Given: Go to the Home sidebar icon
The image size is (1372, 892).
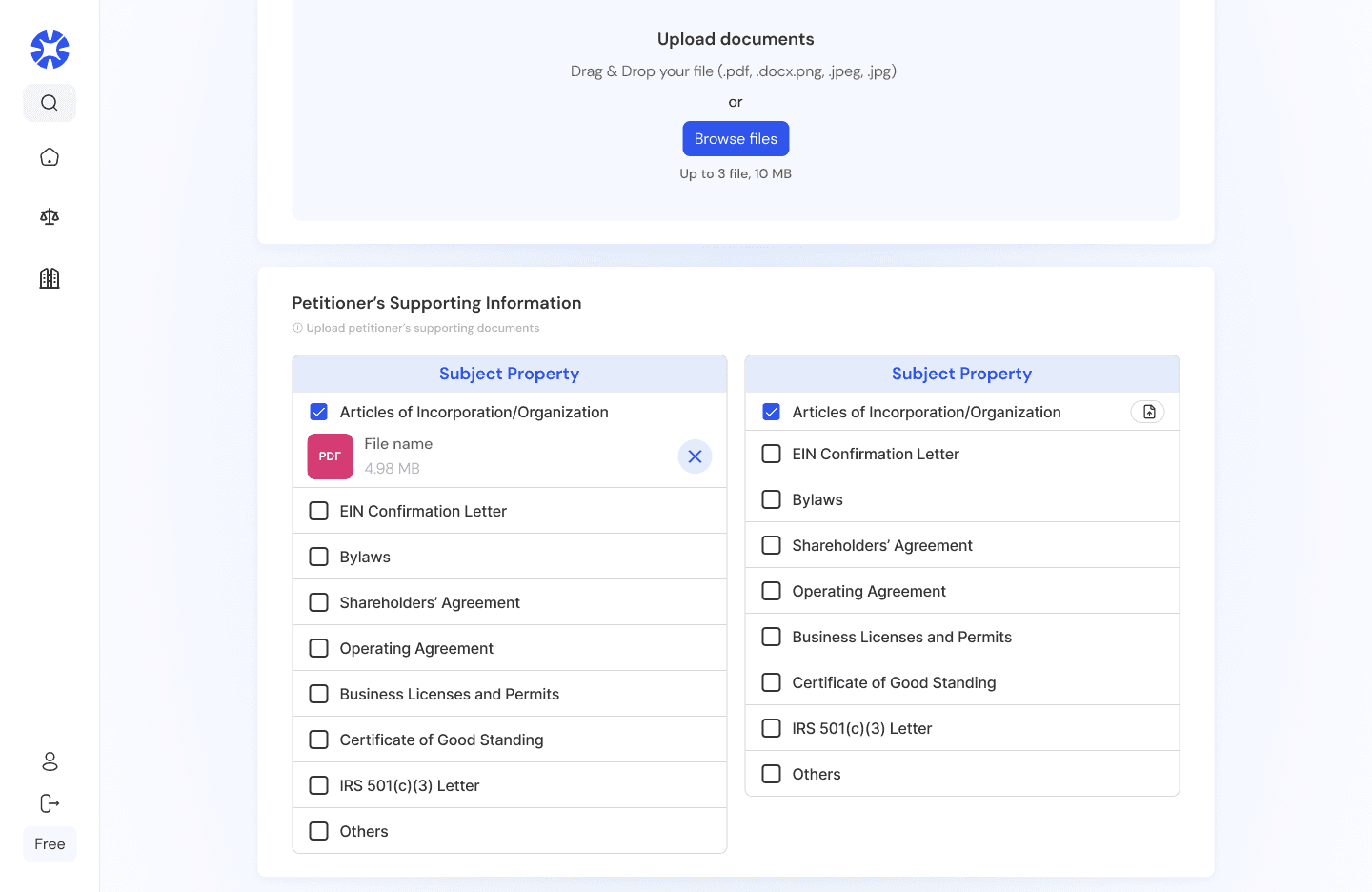Looking at the screenshot, I should 50,157.
